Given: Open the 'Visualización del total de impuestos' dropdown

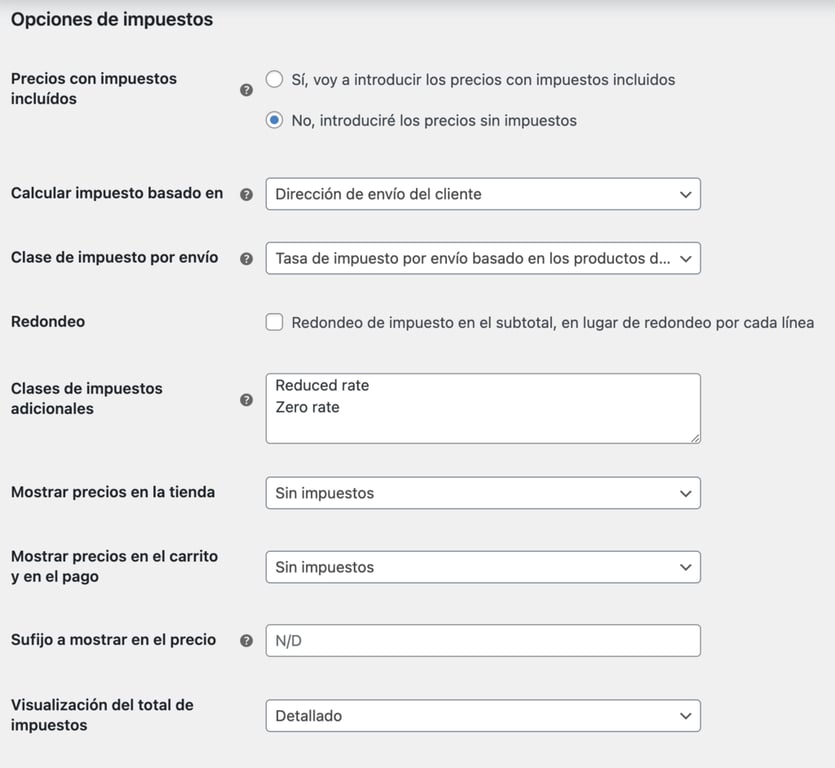Looking at the screenshot, I should (x=482, y=716).
